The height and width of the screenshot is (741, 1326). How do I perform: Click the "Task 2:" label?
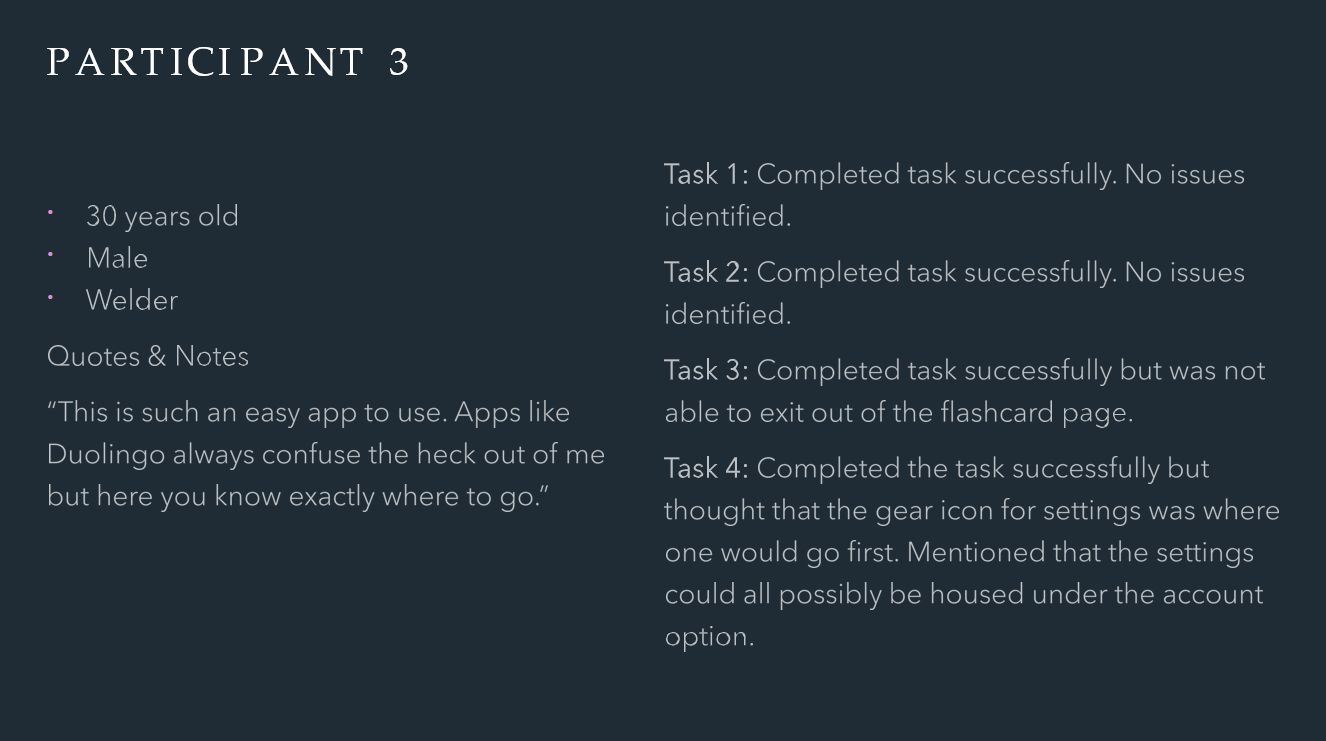[x=706, y=272]
